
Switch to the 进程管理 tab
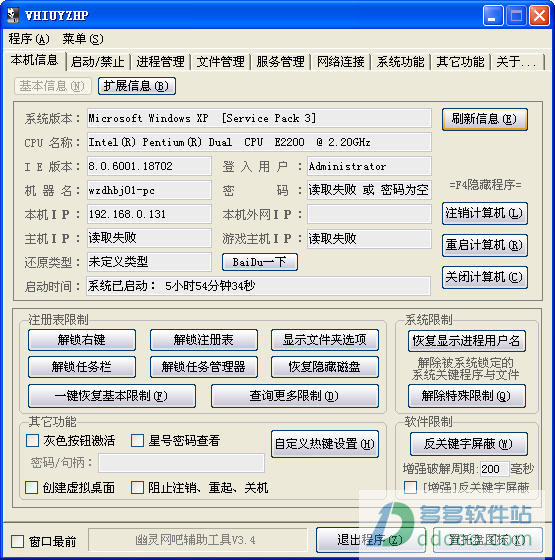pos(160,62)
